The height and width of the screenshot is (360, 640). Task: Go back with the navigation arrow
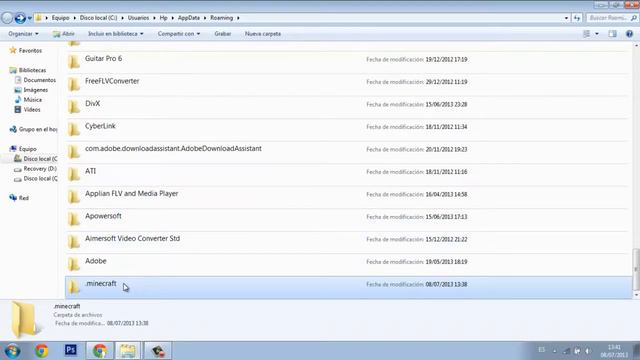(7, 18)
